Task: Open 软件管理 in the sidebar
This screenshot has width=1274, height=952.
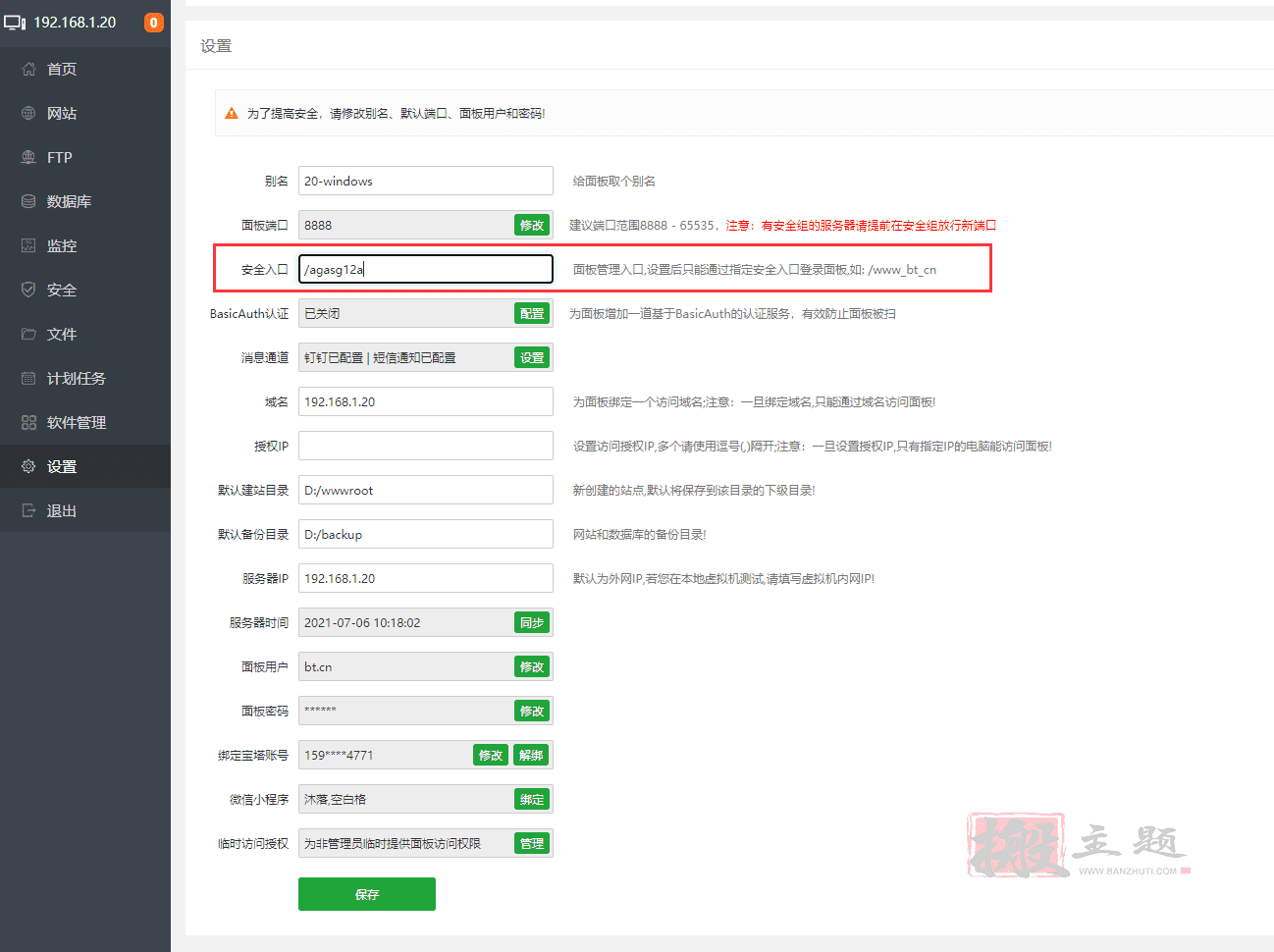Action: click(x=85, y=422)
